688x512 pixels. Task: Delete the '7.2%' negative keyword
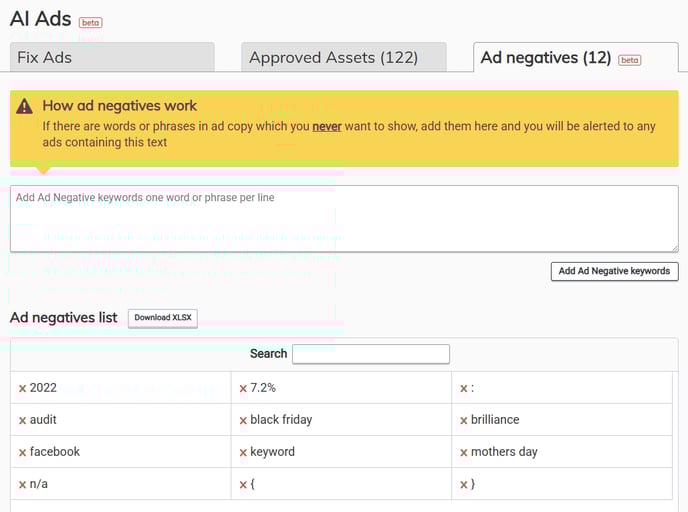(243, 388)
